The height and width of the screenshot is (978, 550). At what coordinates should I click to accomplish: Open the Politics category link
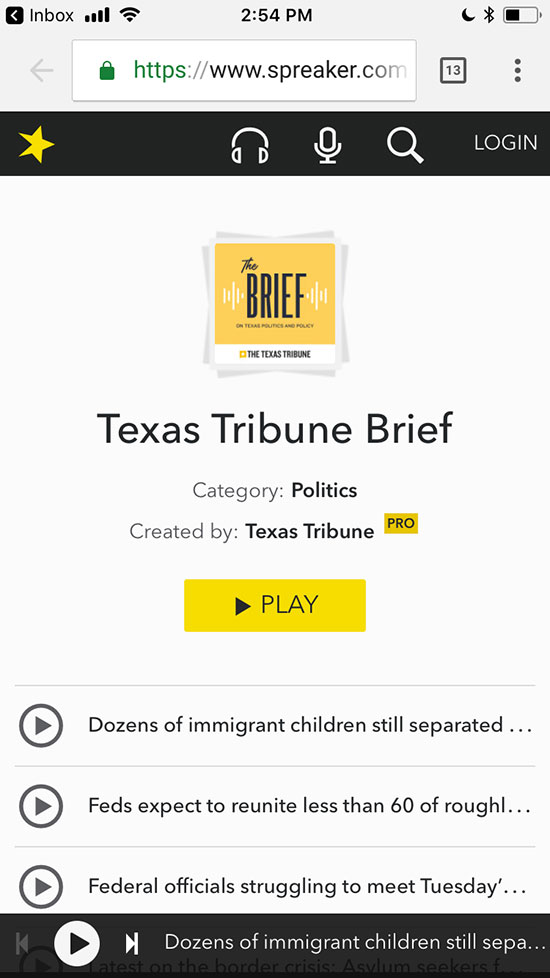tap(324, 490)
